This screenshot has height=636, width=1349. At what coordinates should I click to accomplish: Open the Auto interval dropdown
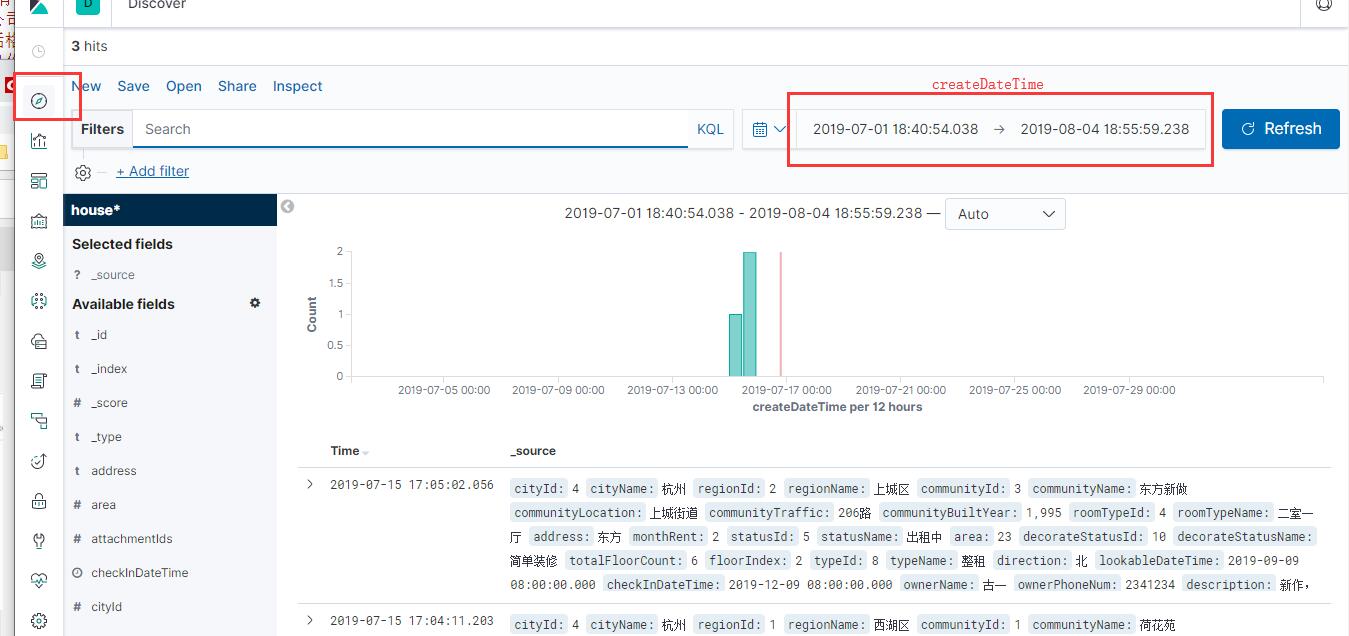click(x=1005, y=213)
